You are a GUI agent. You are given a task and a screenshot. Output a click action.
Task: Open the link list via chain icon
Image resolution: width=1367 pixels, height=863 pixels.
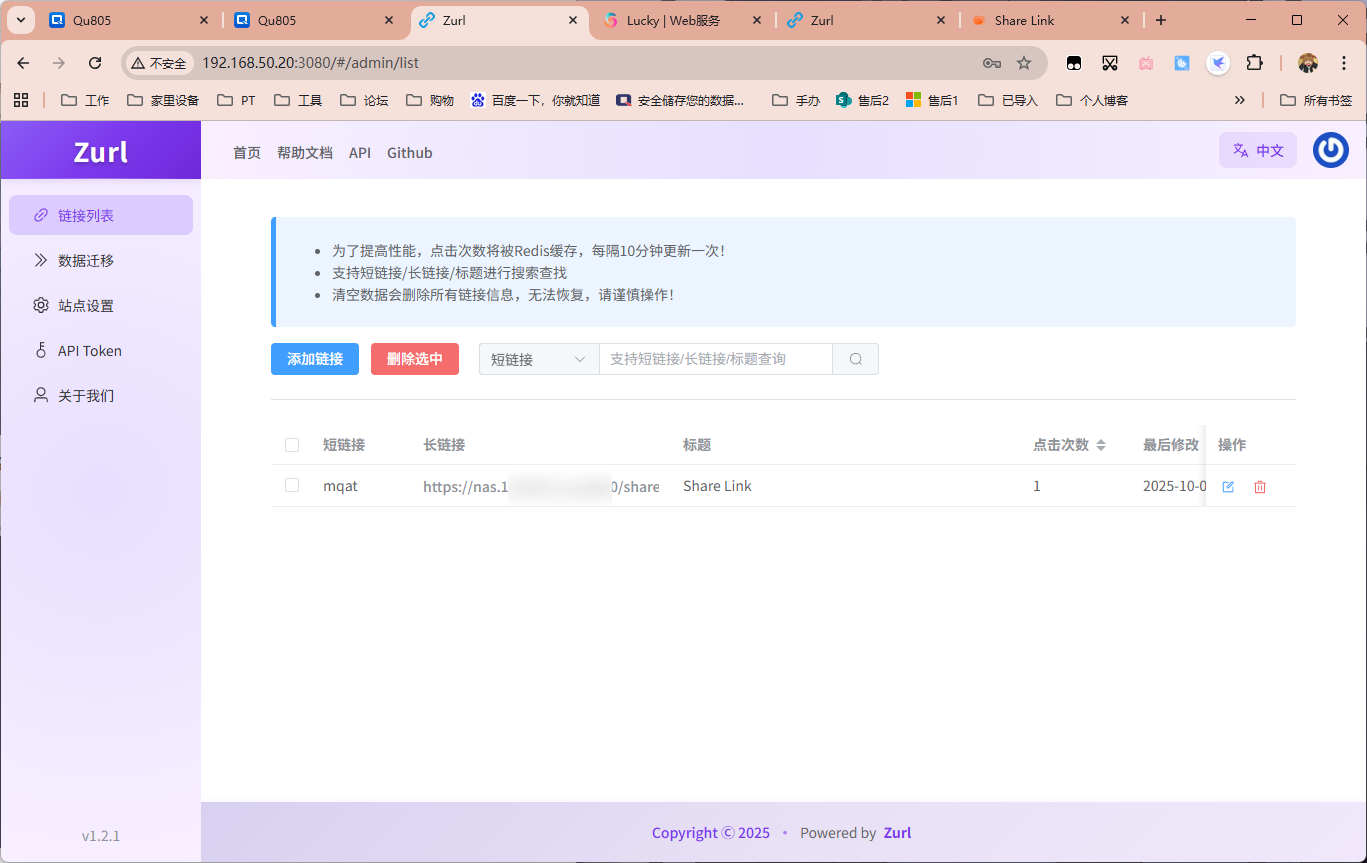[40, 214]
